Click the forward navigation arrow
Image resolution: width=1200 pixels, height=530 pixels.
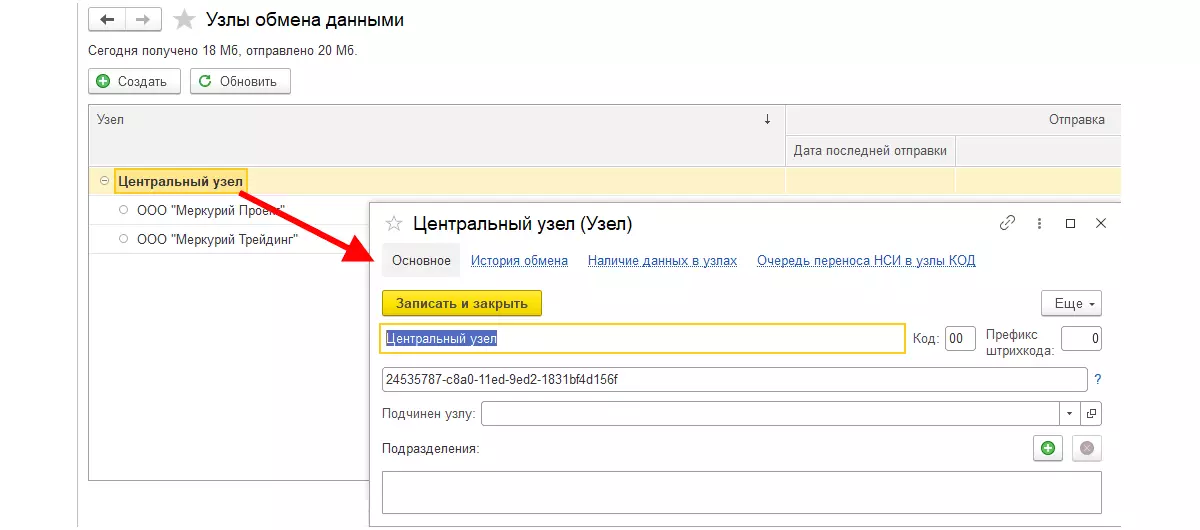(x=142, y=20)
